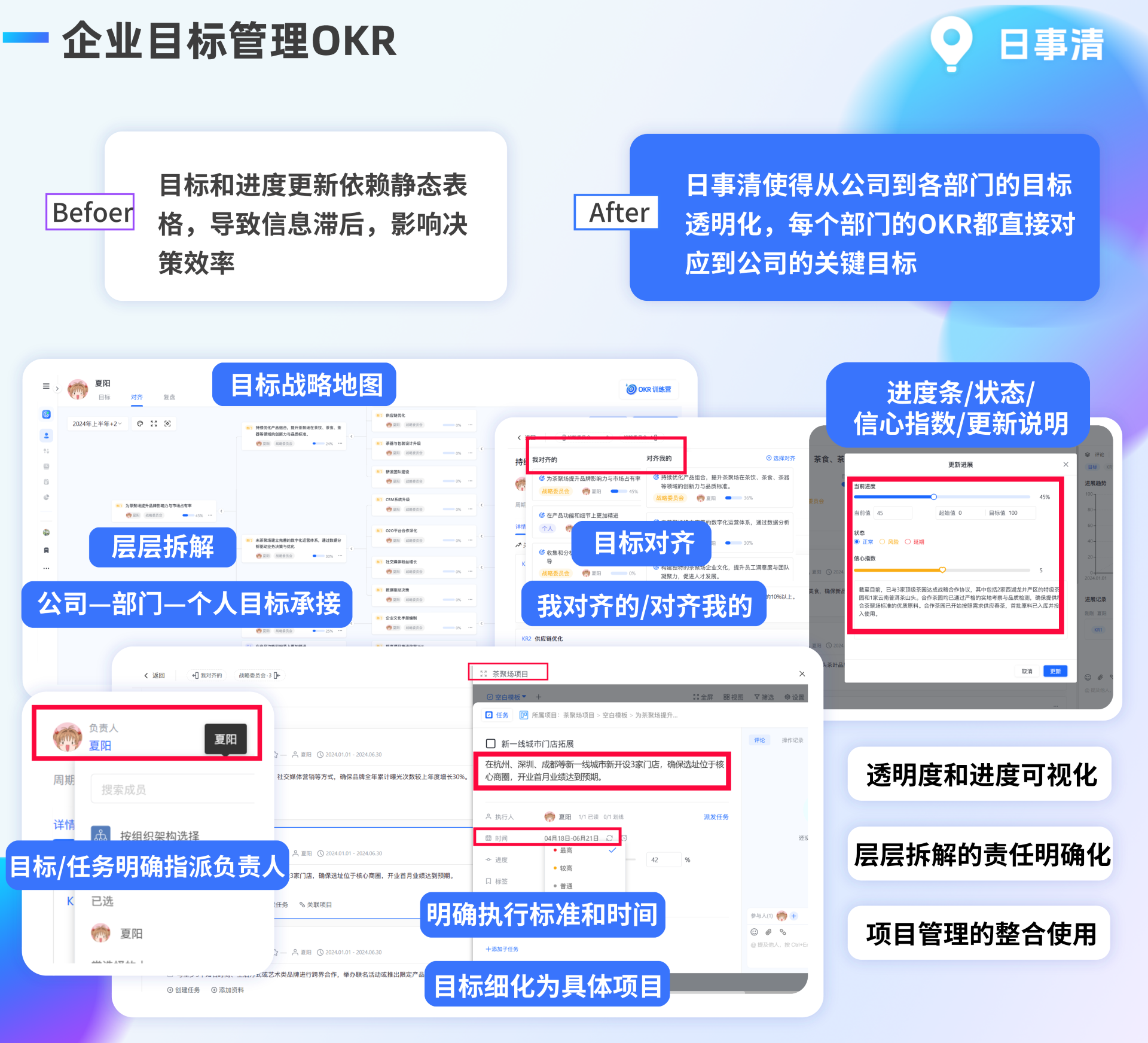Click the 我对齐的 chip in detail header

[x=207, y=675]
